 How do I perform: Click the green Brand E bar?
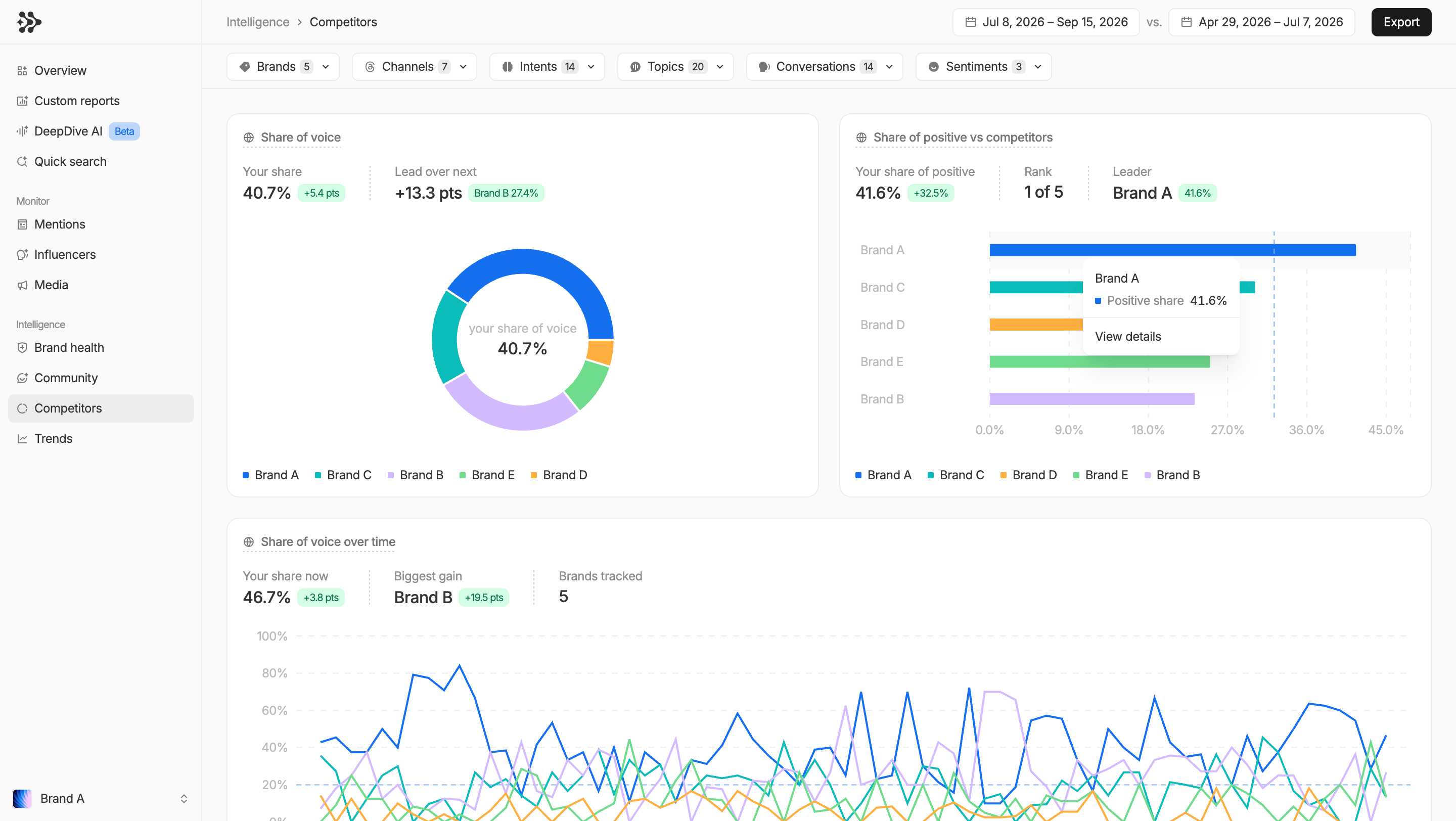[1100, 361]
